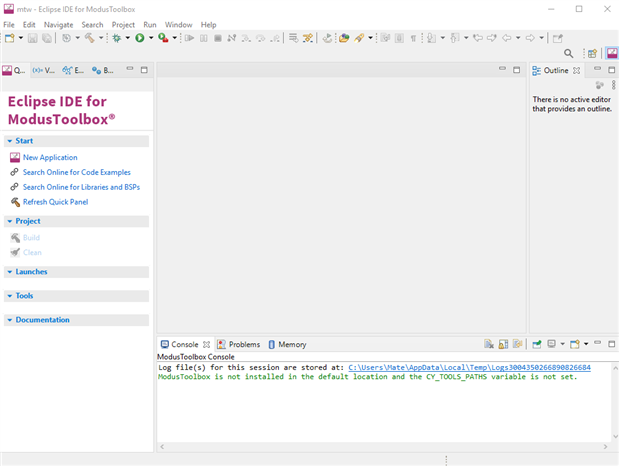Open the Forward navigation history dropdown
Image resolution: width=619 pixels, height=466 pixels.
pyautogui.click(x=542, y=38)
